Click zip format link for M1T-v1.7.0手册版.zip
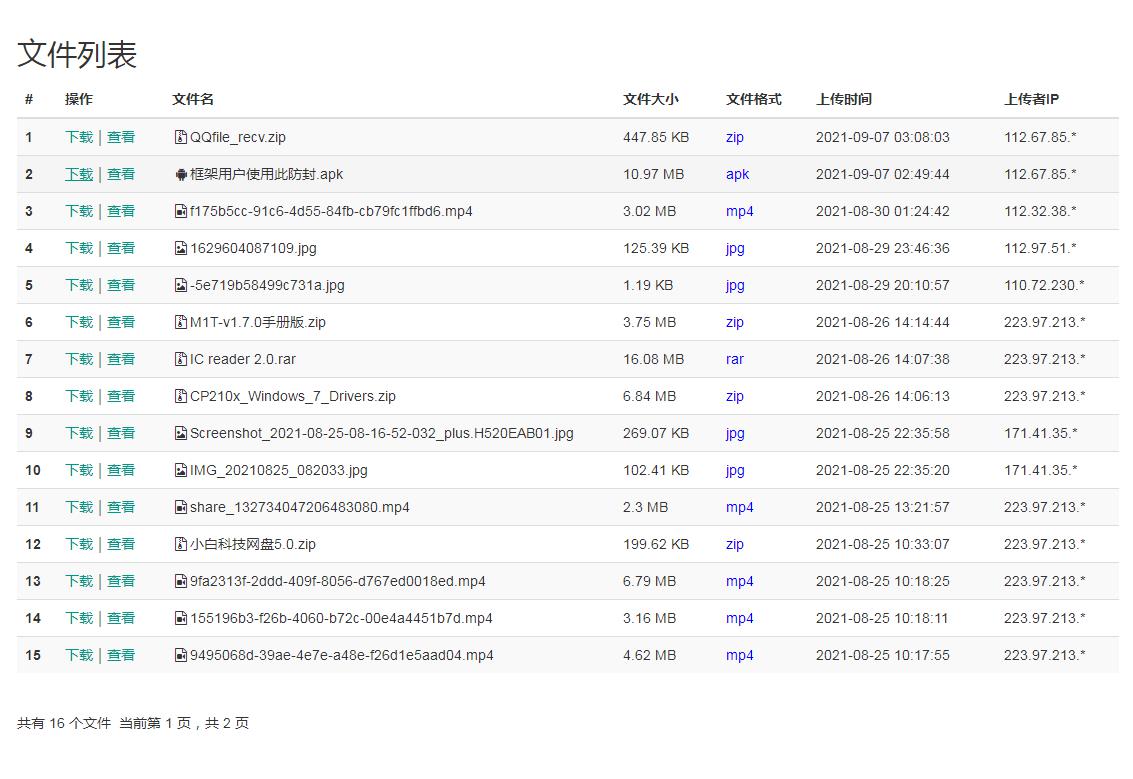 point(735,322)
